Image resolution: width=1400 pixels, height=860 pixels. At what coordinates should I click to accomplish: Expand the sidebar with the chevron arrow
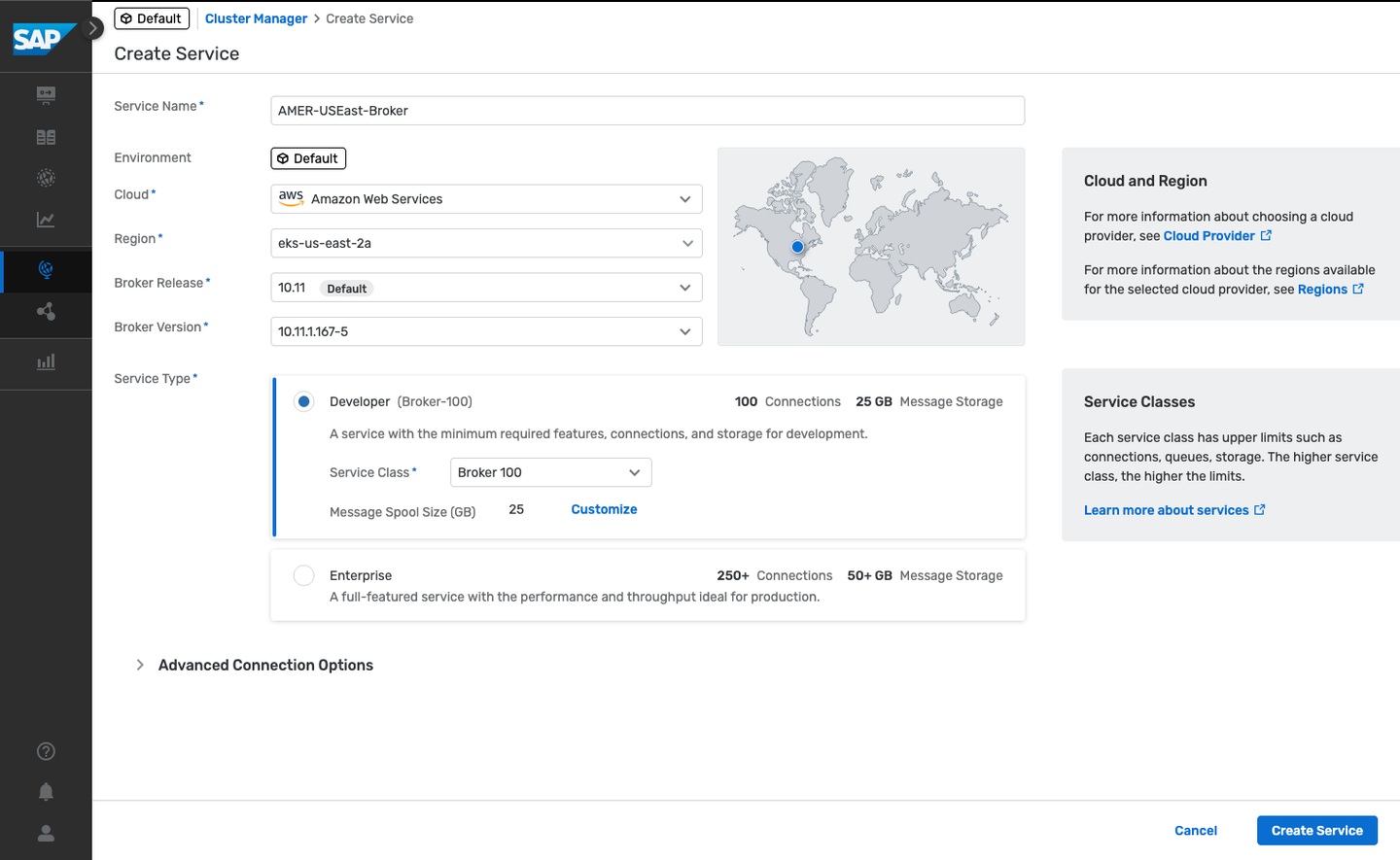pyautogui.click(x=91, y=28)
